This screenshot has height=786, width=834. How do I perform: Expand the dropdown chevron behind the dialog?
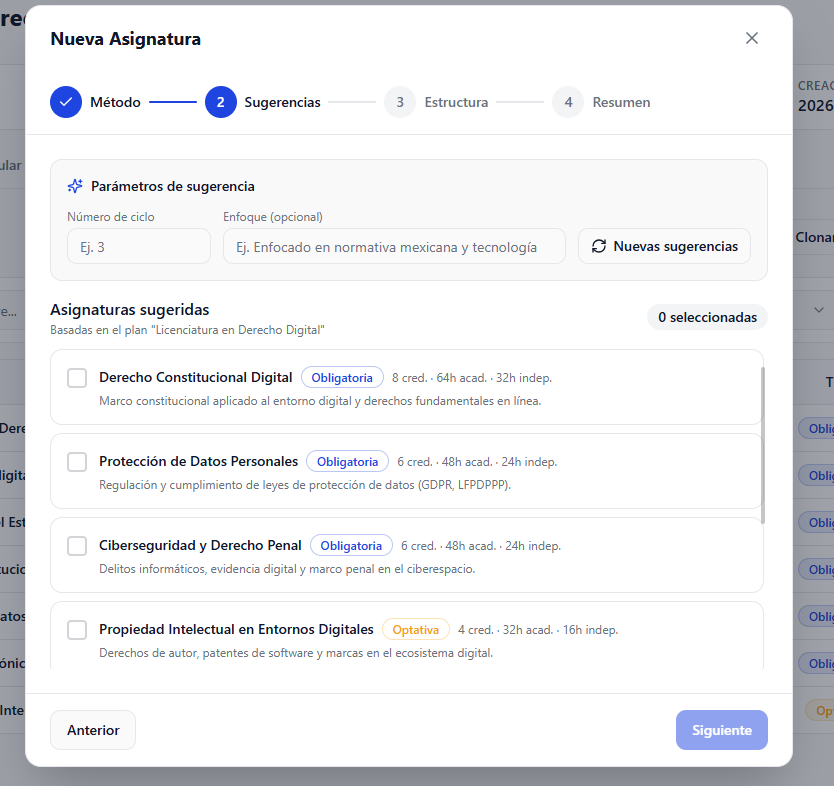coord(819,310)
